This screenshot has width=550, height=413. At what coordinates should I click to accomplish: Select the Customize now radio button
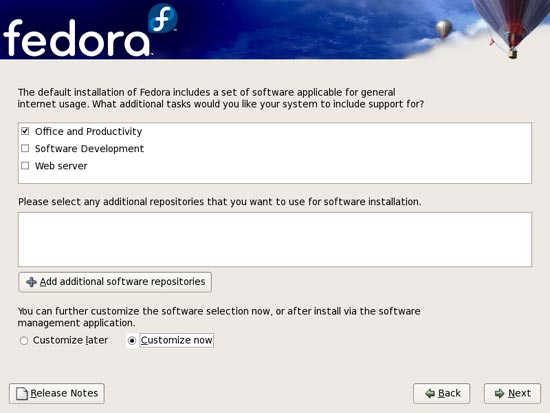tap(132, 340)
